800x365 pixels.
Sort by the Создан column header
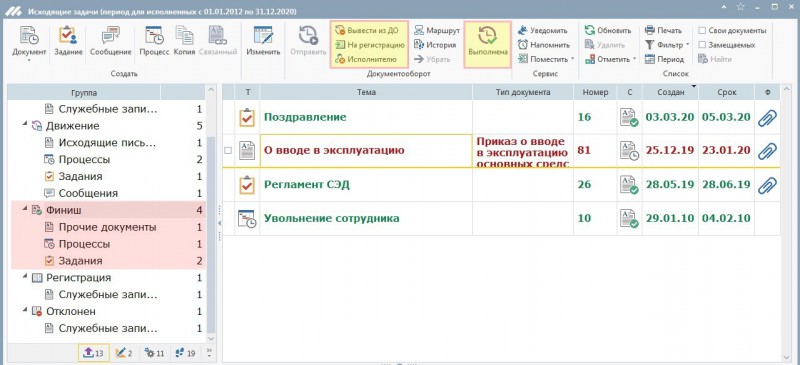coord(671,92)
